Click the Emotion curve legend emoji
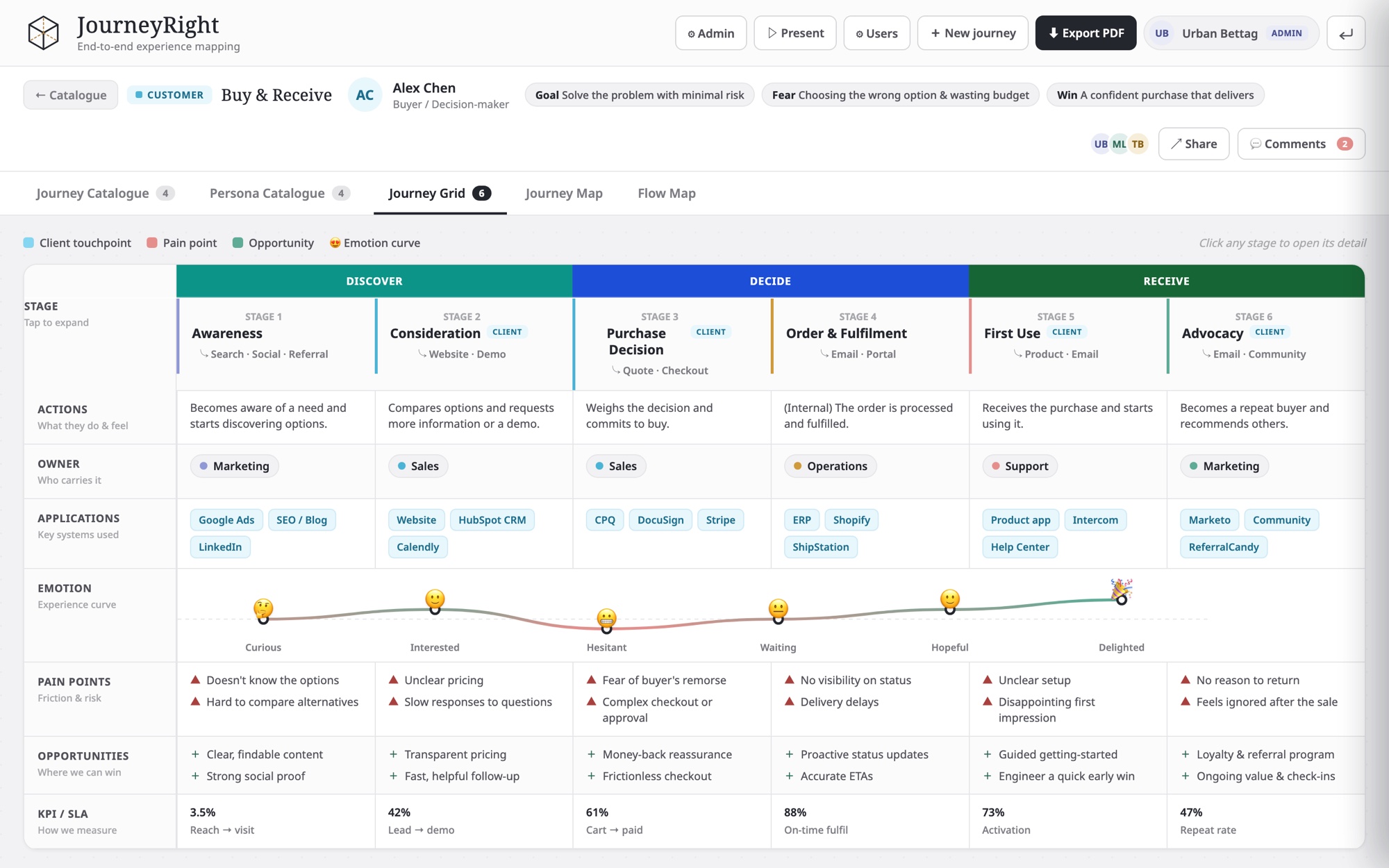 click(335, 242)
